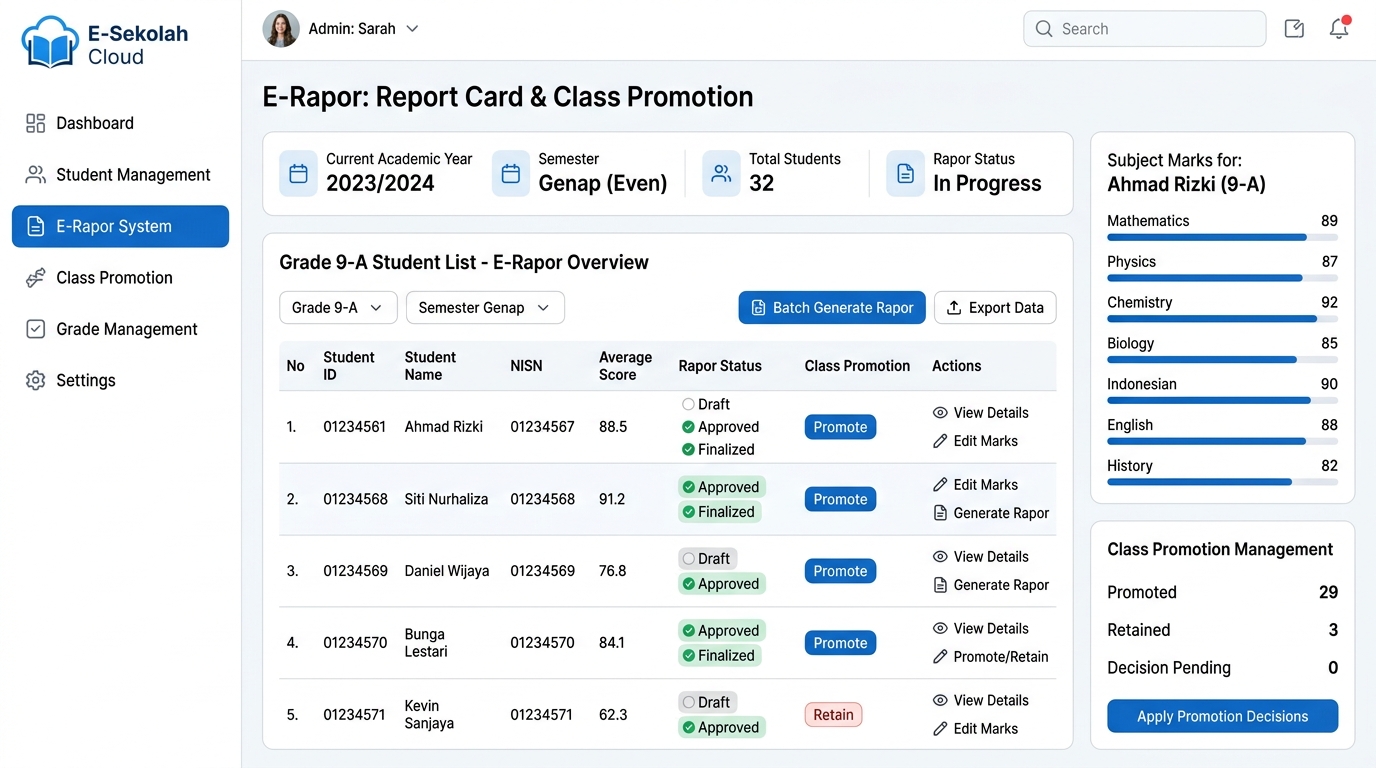Click the E-Sekolah Cloud logo icon
This screenshot has height=768, width=1376.
tap(50, 42)
